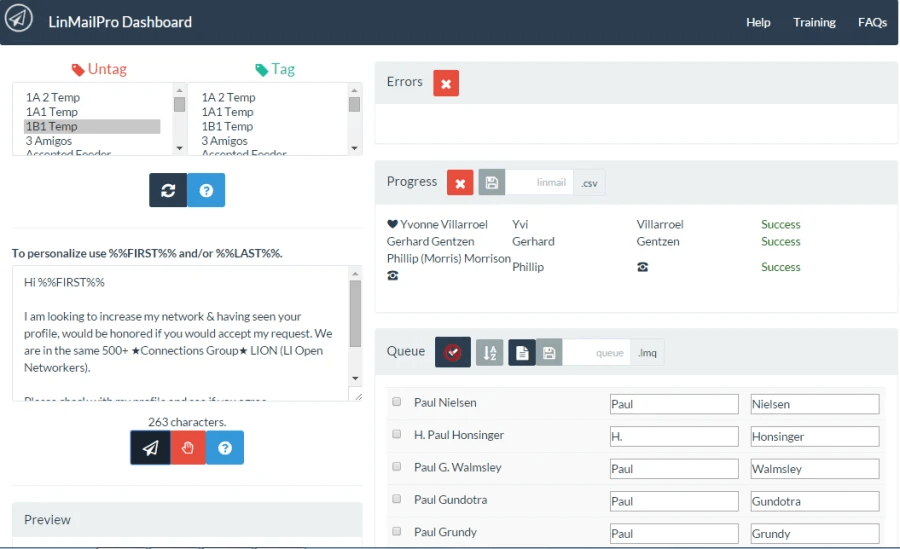Open the FAQs menu
The image size is (900, 549).
[x=872, y=22]
